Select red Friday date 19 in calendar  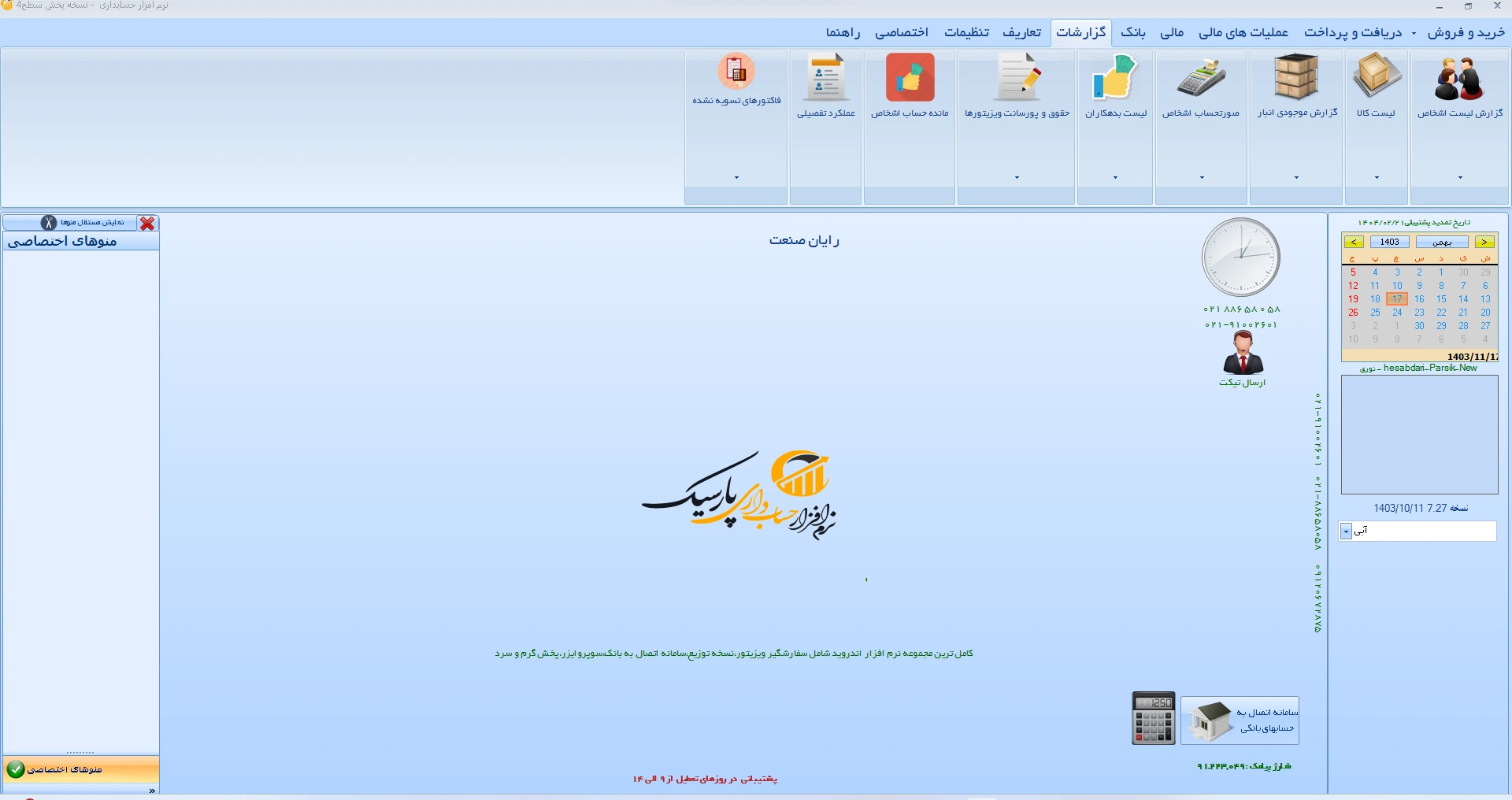tap(1353, 299)
